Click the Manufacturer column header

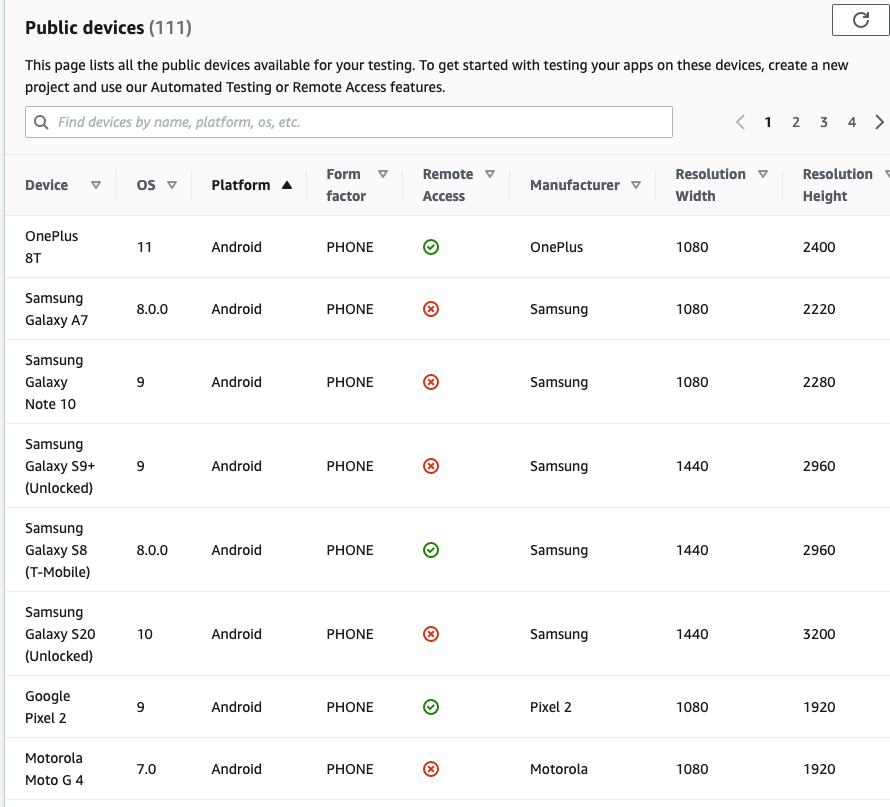tap(574, 185)
